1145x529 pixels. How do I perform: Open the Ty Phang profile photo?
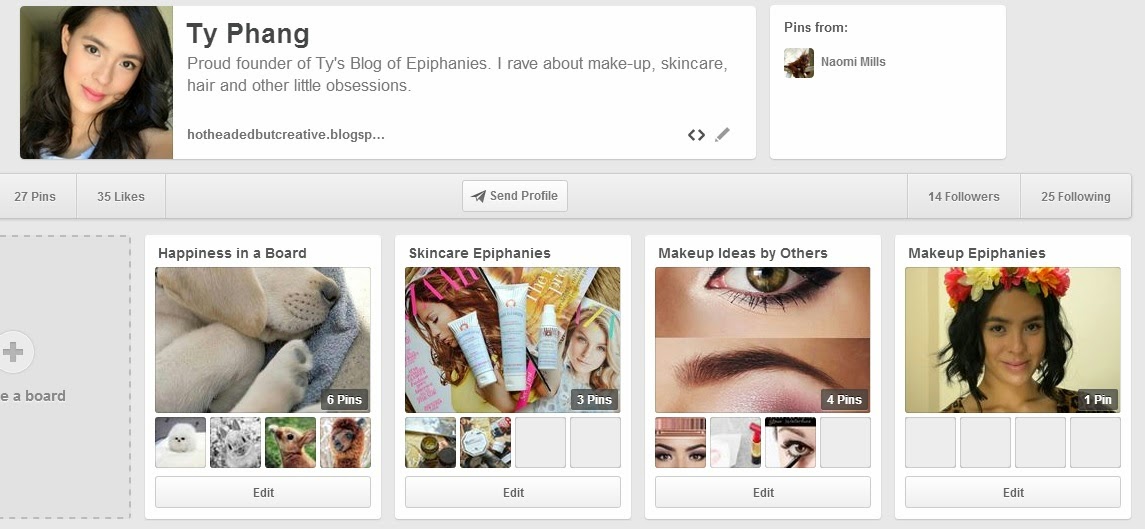(x=96, y=82)
